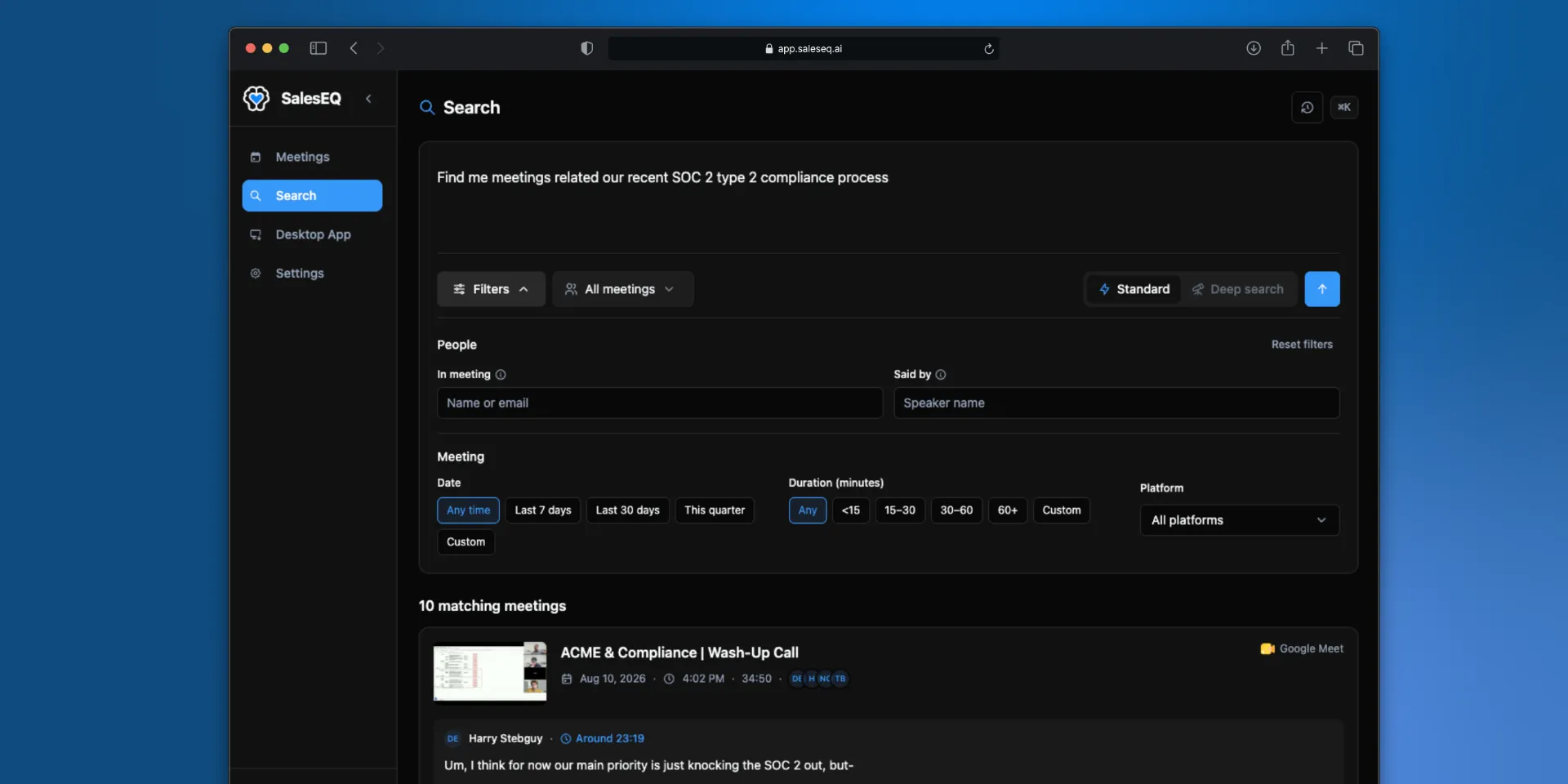Open search history
Image resolution: width=1568 pixels, height=784 pixels.
1307,108
